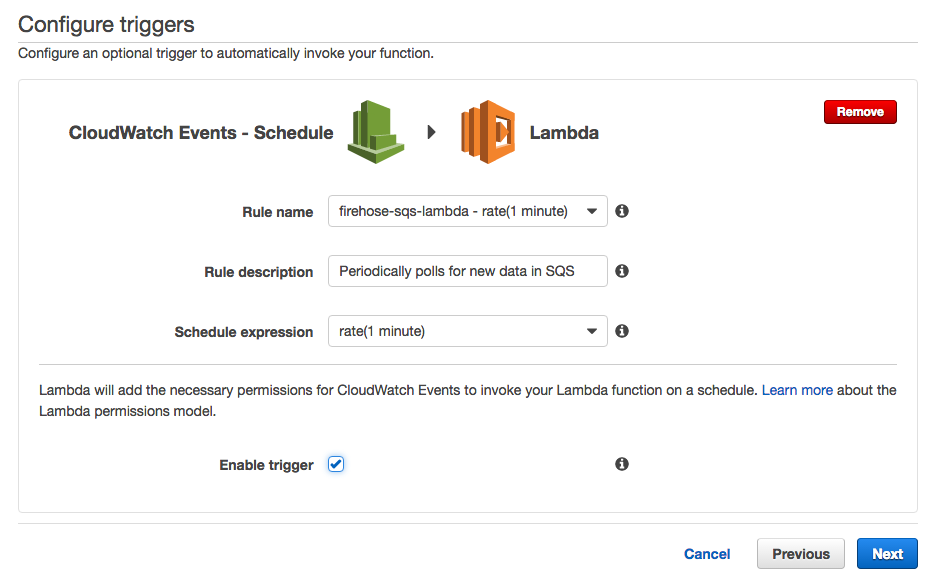Click the green CloudWatch Events icon
This screenshot has width=936, height=586.
pyautogui.click(x=376, y=132)
